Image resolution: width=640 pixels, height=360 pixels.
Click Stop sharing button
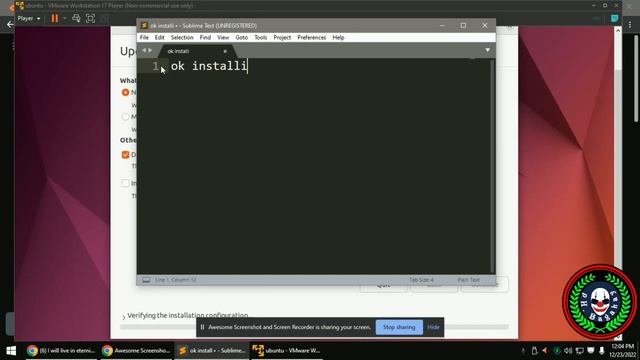[399, 327]
